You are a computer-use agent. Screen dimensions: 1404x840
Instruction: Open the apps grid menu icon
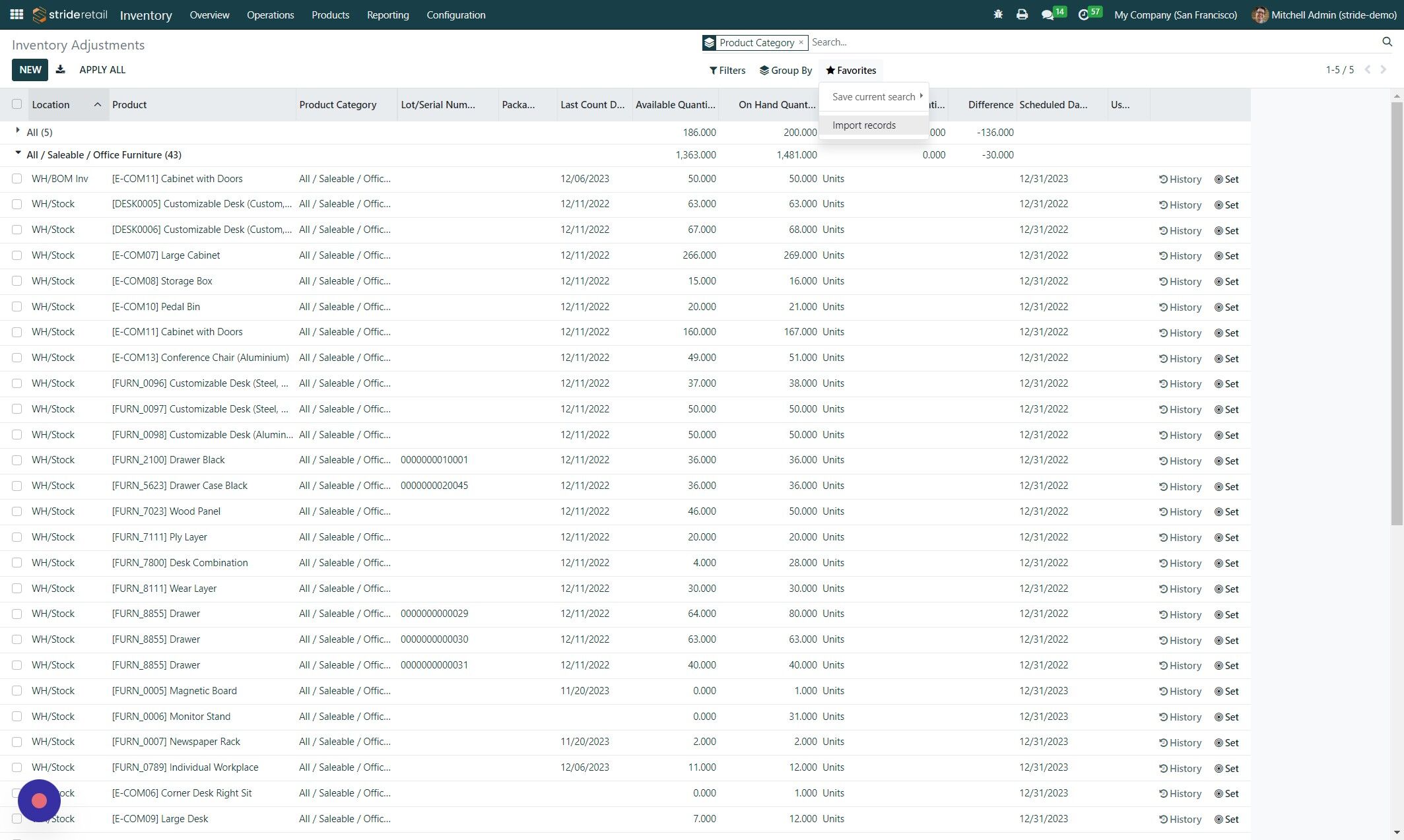(17, 15)
